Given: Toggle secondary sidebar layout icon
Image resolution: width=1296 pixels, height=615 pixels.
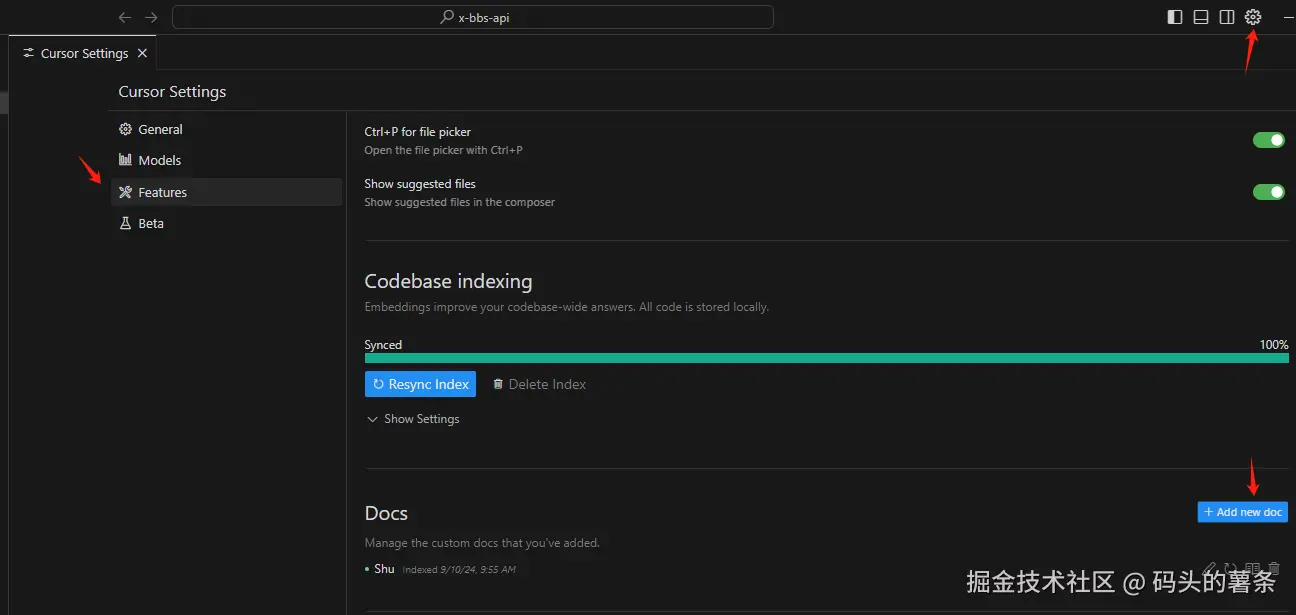Looking at the screenshot, I should (x=1227, y=17).
